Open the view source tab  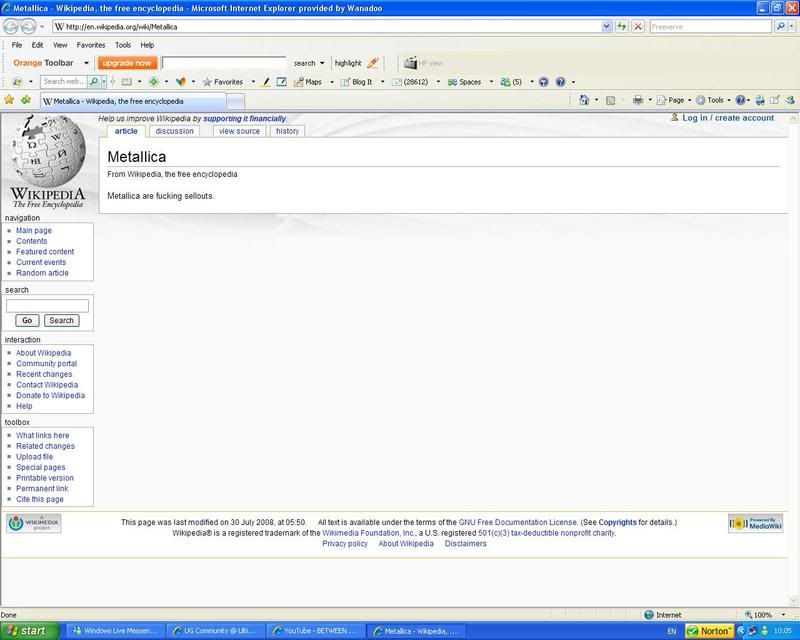coord(239,131)
